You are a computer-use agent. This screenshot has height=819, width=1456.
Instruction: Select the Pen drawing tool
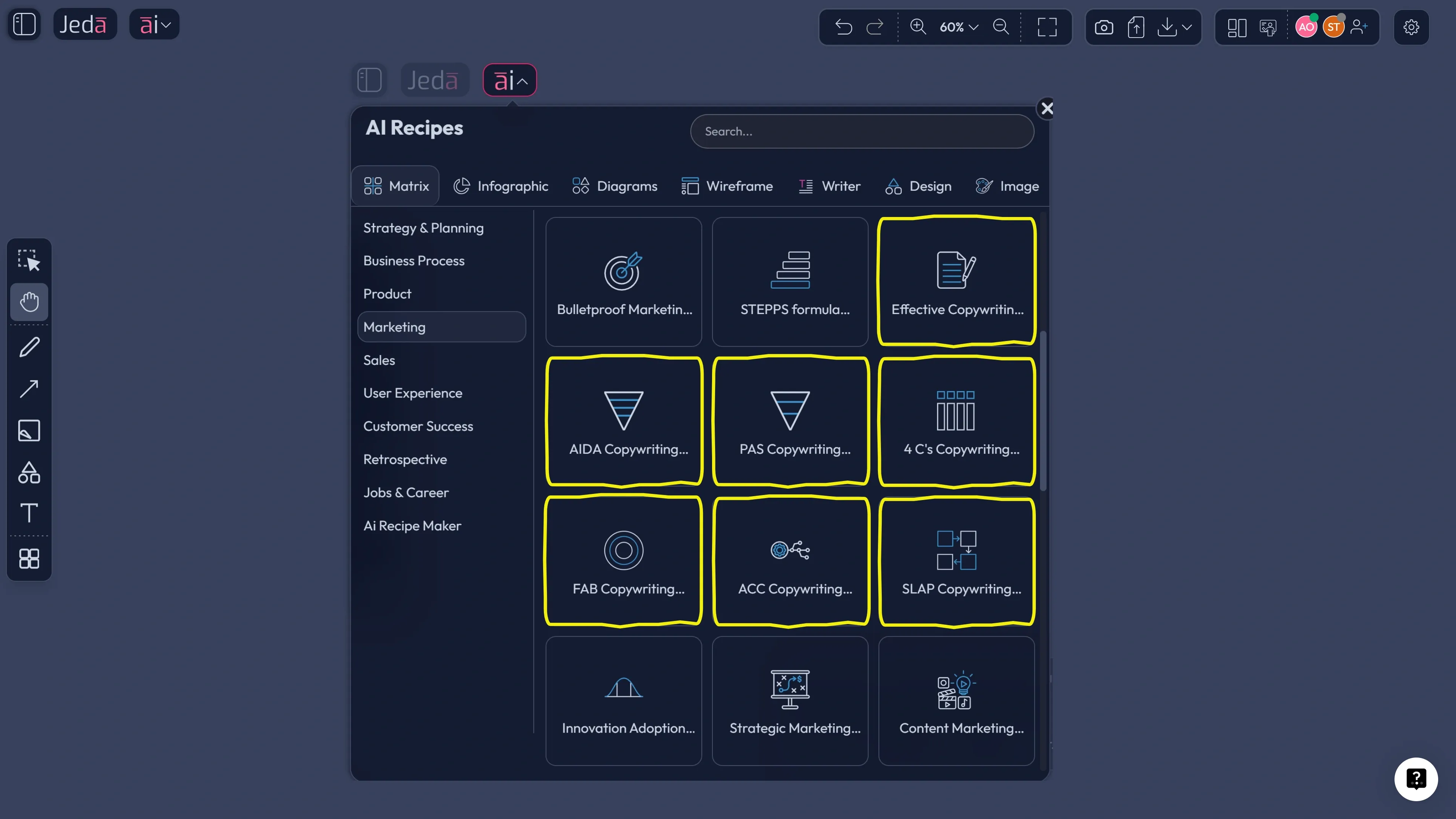tap(29, 346)
